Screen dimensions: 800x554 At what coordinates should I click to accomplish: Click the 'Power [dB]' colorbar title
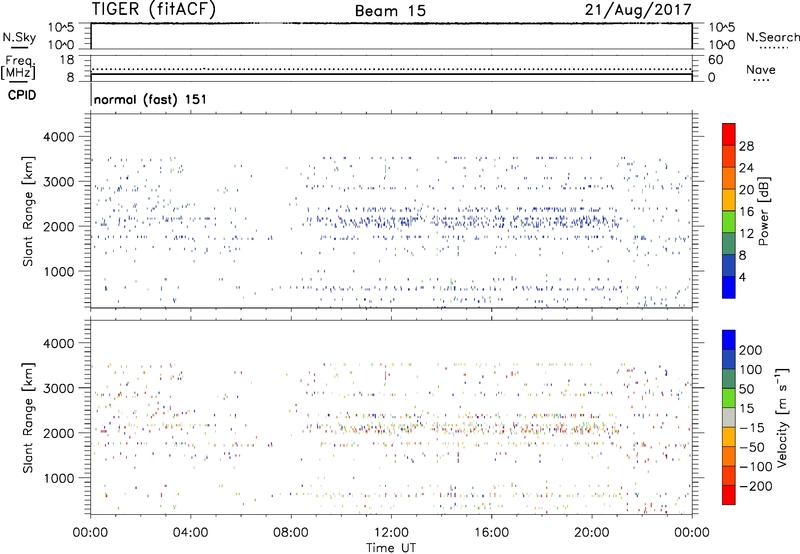764,211
